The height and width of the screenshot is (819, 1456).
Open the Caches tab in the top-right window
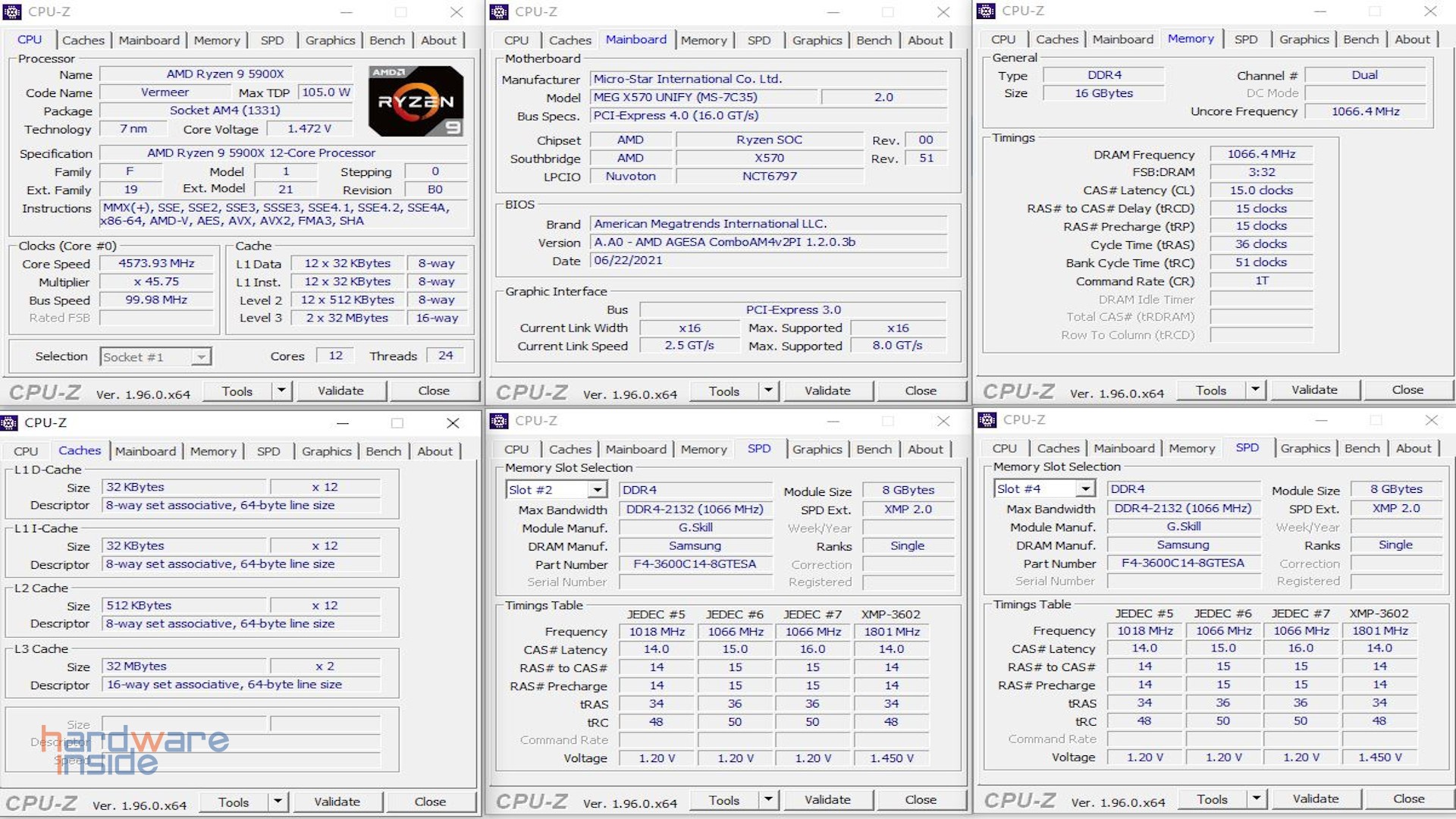(x=1056, y=39)
